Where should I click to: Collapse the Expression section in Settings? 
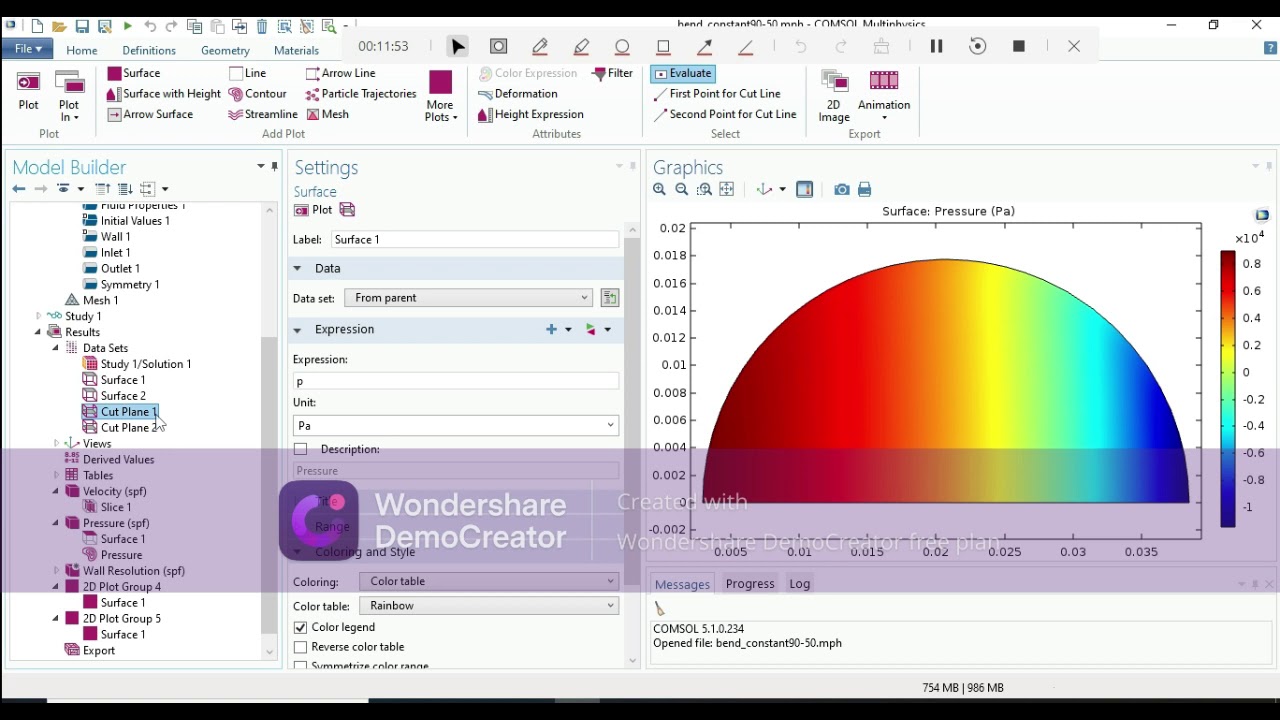297,330
